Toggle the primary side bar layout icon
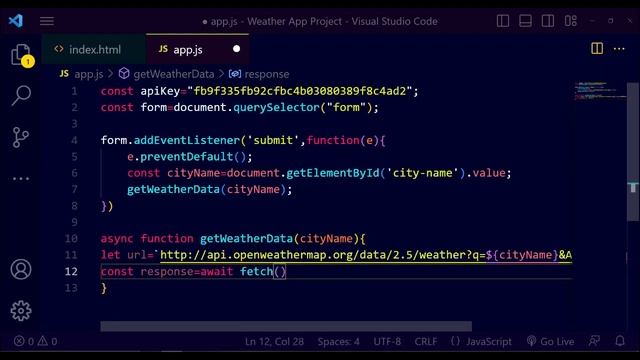 tap(503, 21)
